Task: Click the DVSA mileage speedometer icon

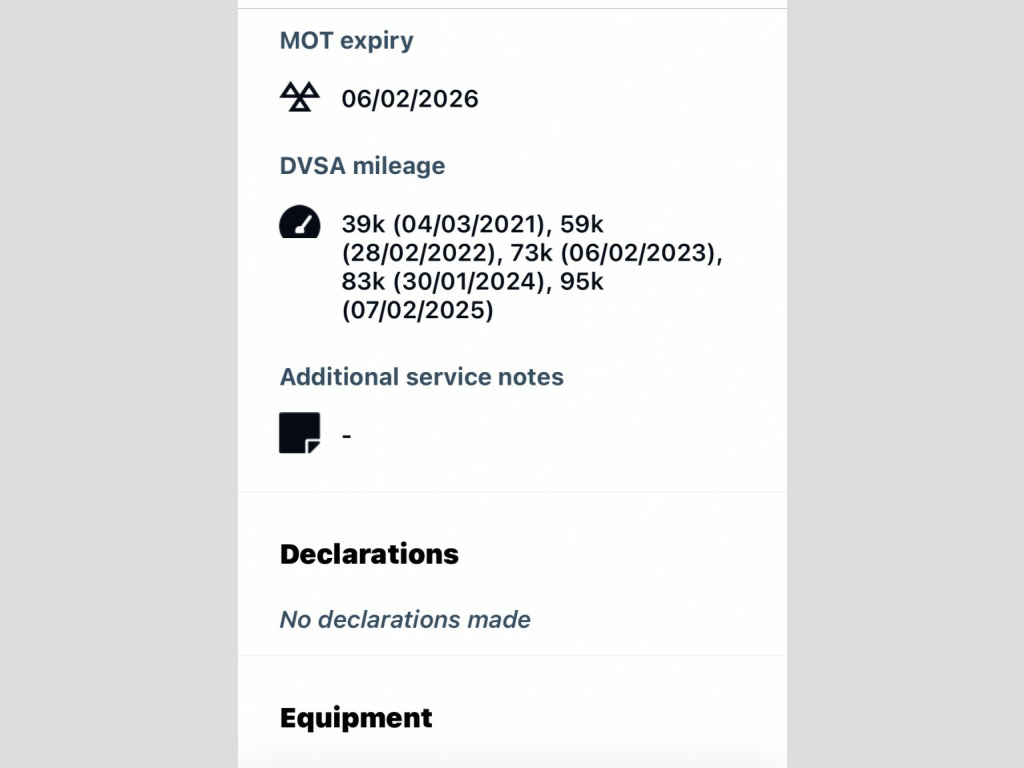Action: 299,222
